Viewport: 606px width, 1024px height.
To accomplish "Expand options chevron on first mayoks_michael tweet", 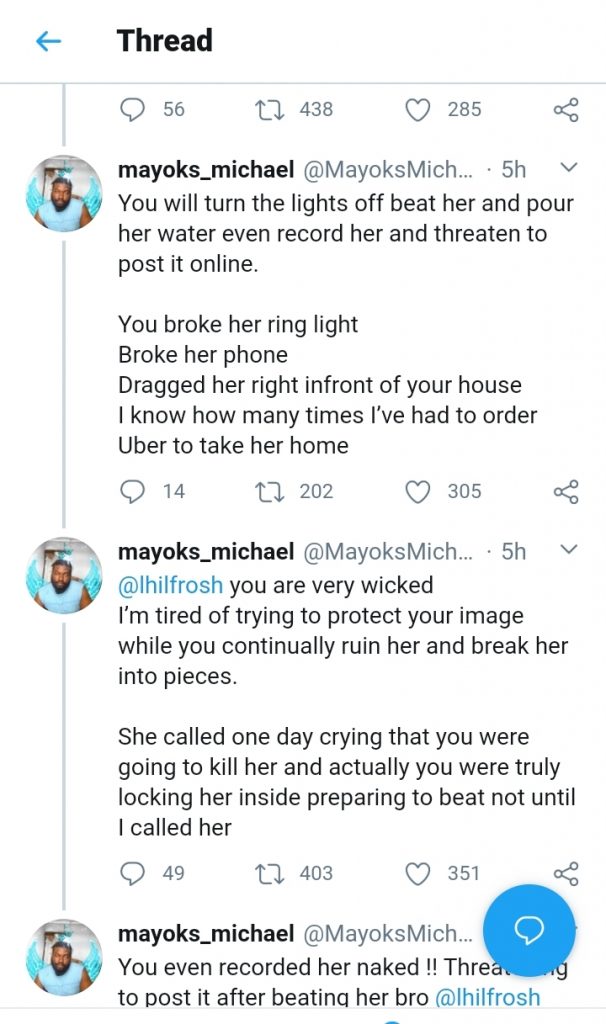I will pyautogui.click(x=567, y=168).
